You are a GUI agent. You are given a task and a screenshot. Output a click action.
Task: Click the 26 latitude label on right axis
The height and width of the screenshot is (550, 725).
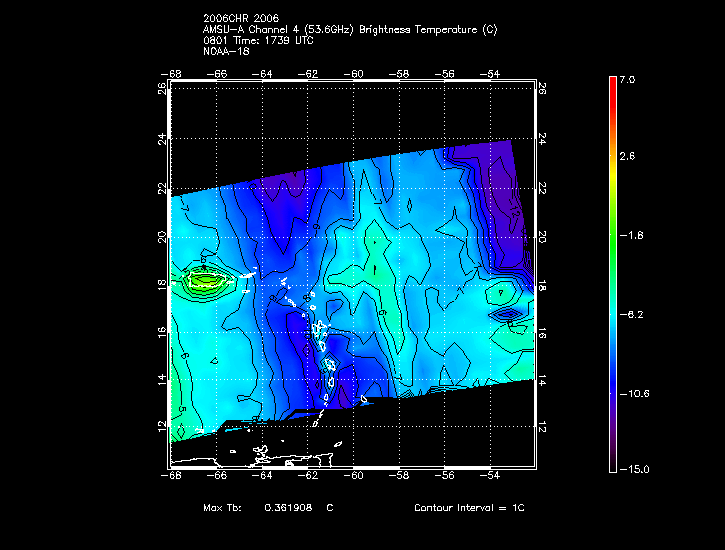543,88
